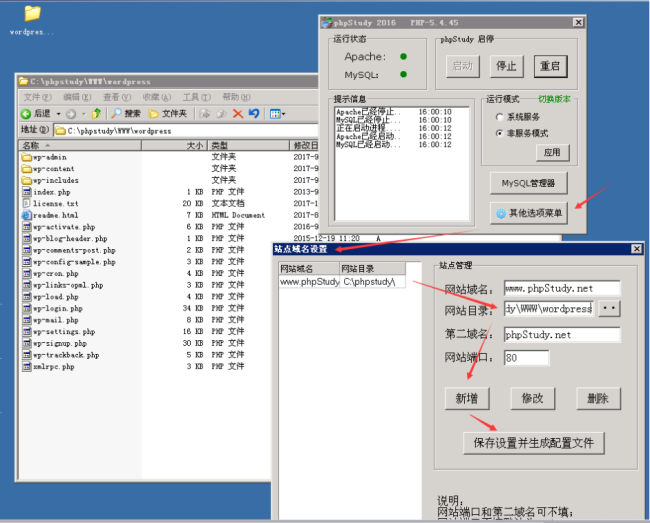650x523 pixels.
Task: Click the blue undo arrow in toolbar
Action: coord(254,114)
